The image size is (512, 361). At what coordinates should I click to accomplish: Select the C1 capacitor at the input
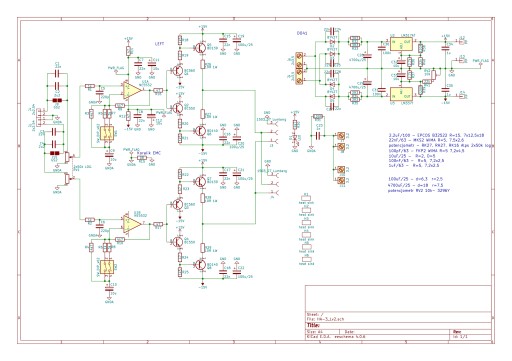(x=57, y=74)
